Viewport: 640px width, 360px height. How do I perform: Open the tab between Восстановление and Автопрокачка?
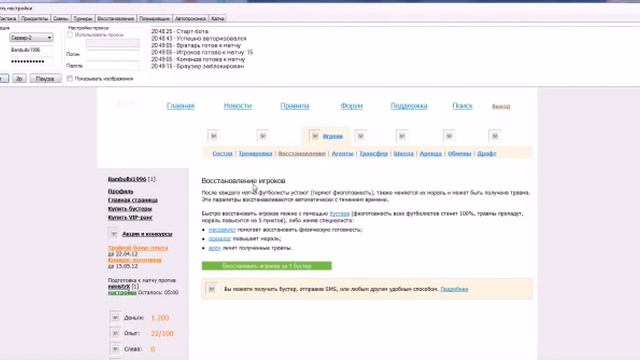[x=154, y=18]
